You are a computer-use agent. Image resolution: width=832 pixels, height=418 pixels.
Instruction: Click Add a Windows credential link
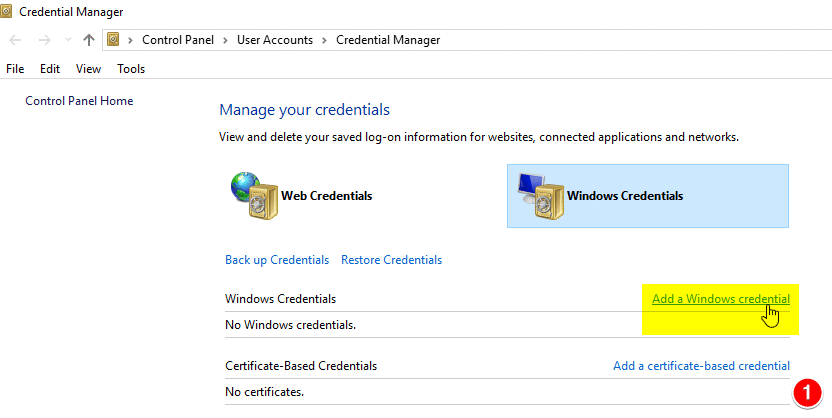[721, 299]
